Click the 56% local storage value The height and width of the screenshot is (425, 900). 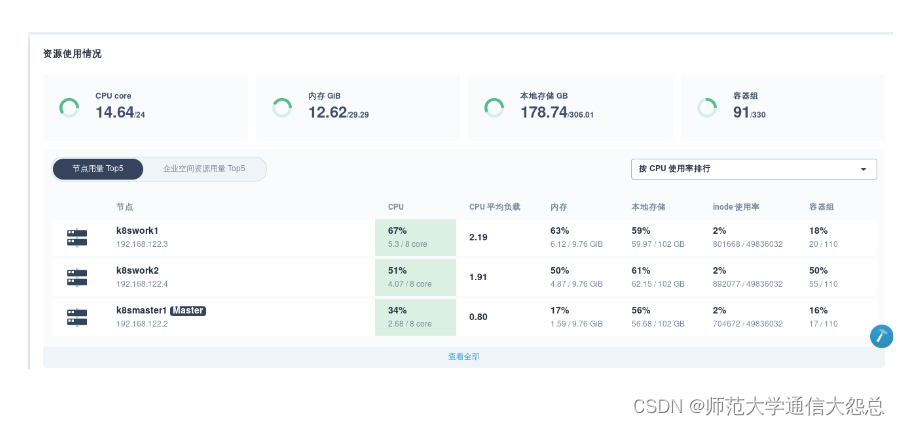click(641, 311)
